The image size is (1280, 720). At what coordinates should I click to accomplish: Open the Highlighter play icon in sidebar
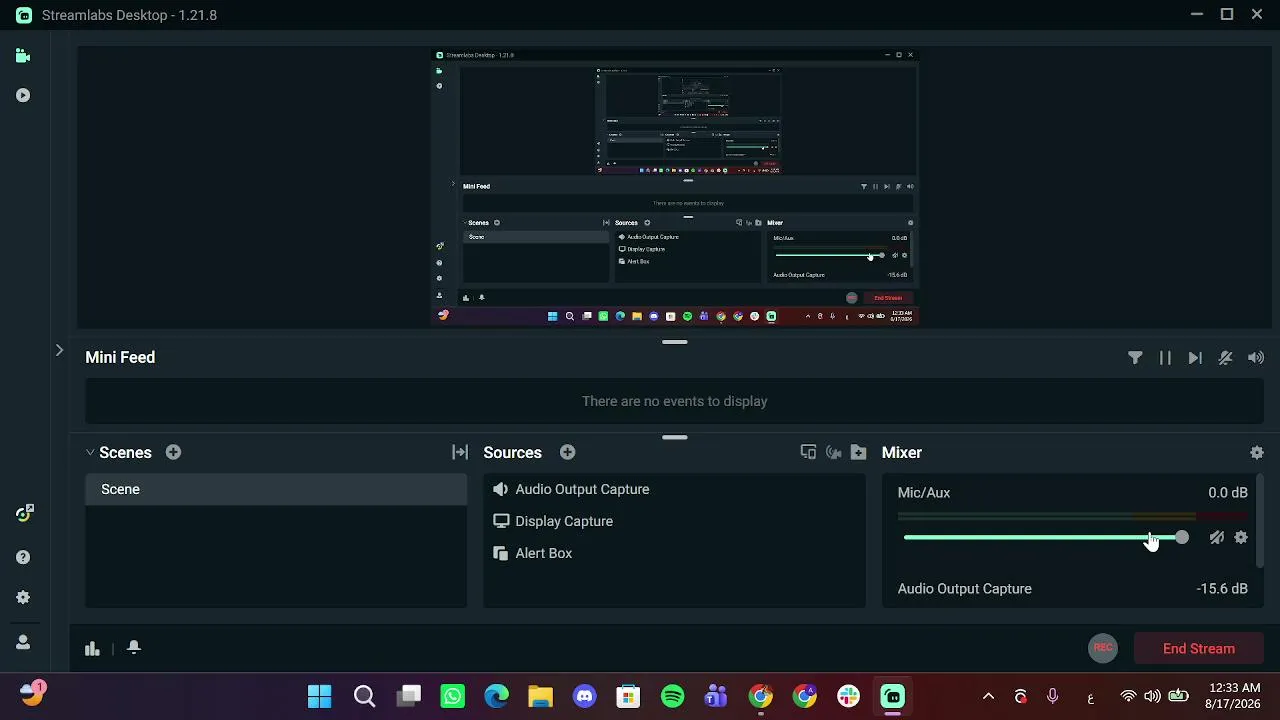pos(23,95)
